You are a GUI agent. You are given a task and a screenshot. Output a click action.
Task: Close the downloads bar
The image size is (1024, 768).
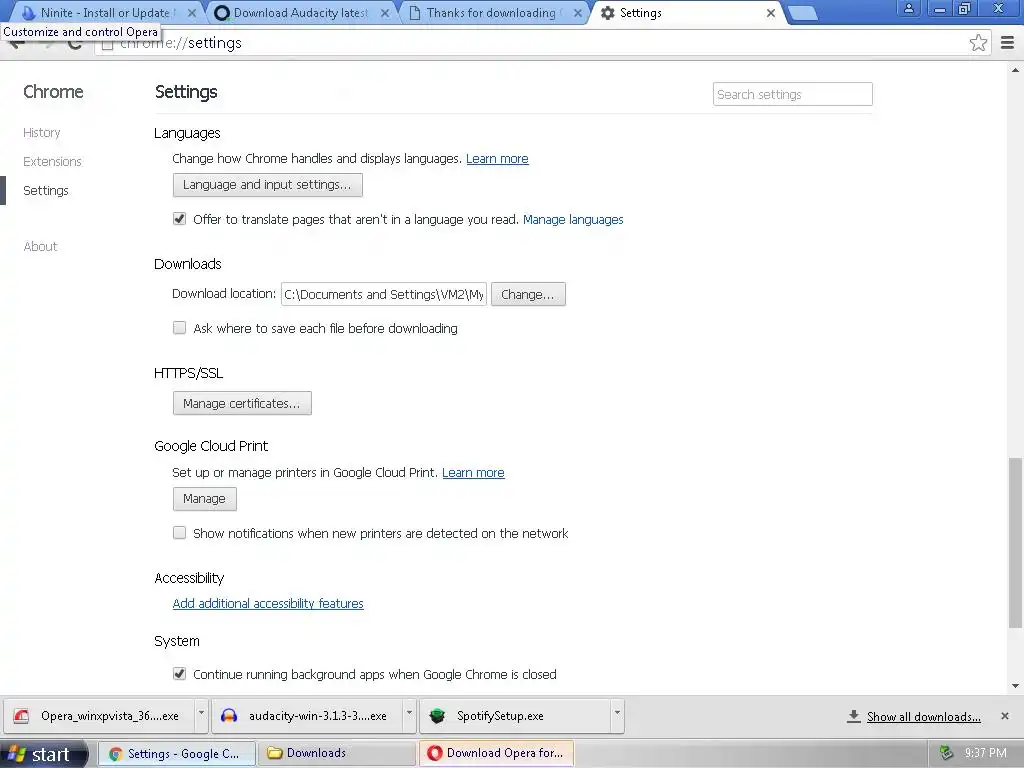point(1004,716)
